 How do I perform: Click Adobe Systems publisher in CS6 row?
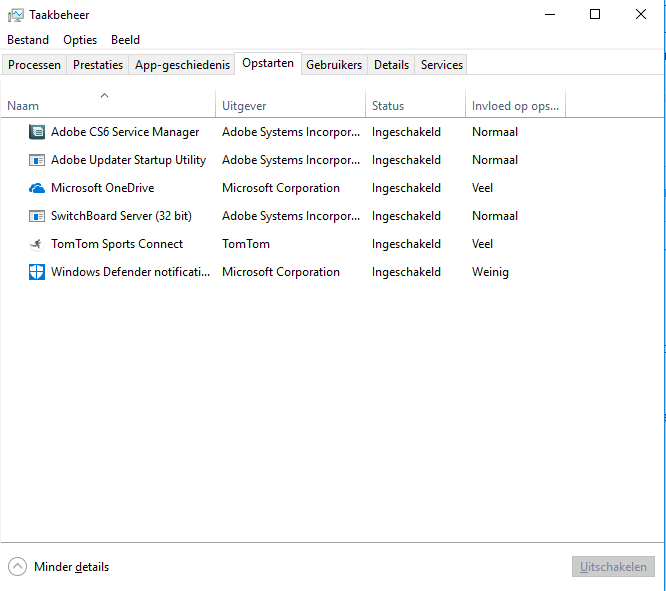click(291, 132)
